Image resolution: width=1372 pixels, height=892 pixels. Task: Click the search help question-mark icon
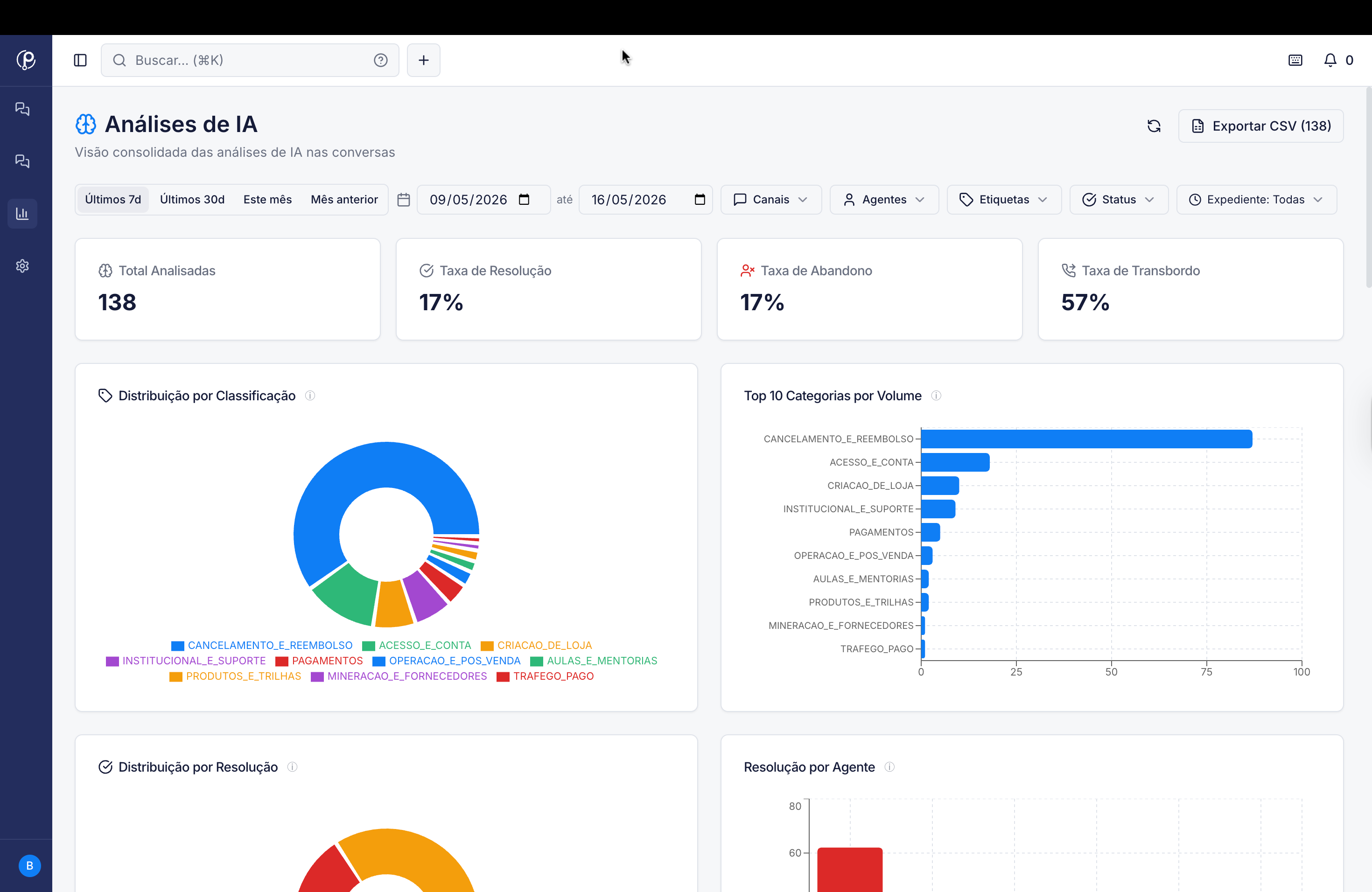coord(380,60)
